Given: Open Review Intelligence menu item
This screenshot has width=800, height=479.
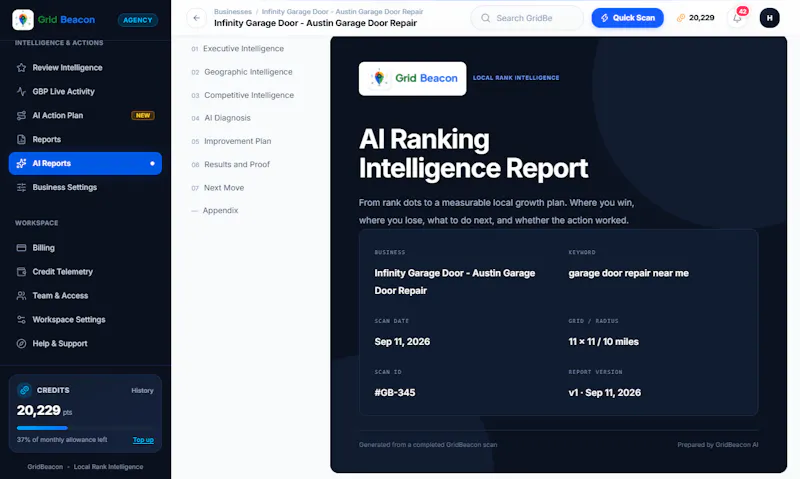Looking at the screenshot, I should click(85, 67).
